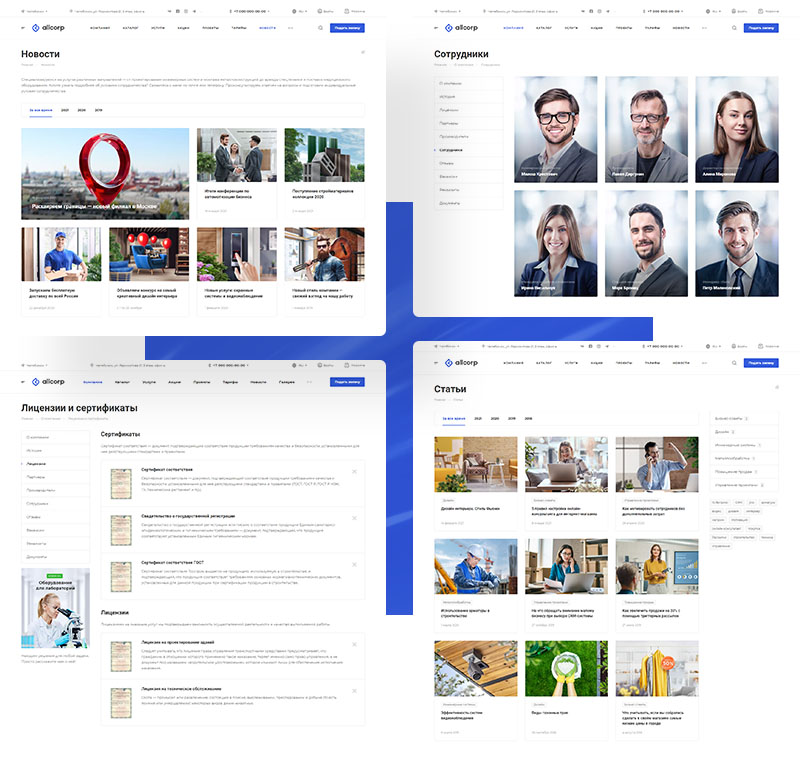The height and width of the screenshot is (759, 800).
Task: Select Сотрудники in Staff page sidebar
Action: [x=457, y=149]
